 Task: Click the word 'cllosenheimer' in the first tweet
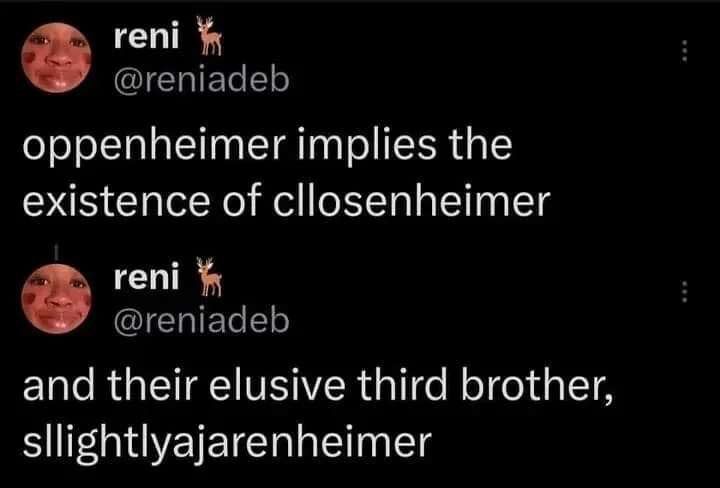[411, 201]
